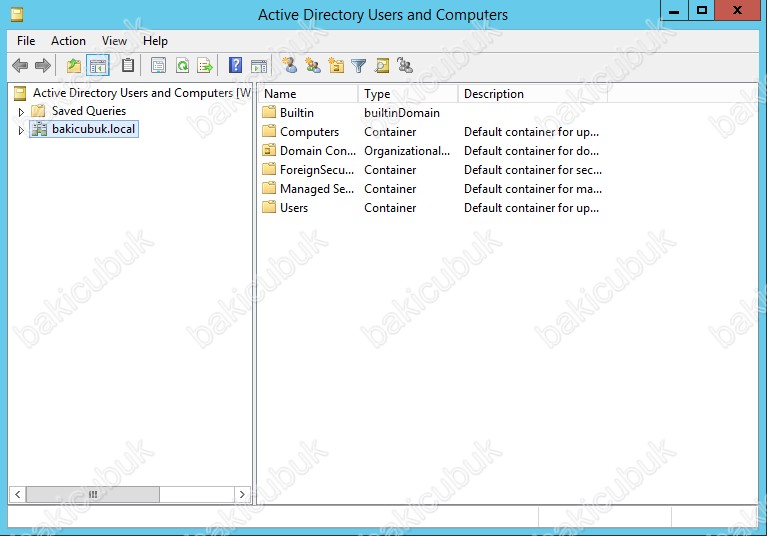Select the Domain Con... row name
The image size is (767, 536).
pyautogui.click(x=318, y=151)
